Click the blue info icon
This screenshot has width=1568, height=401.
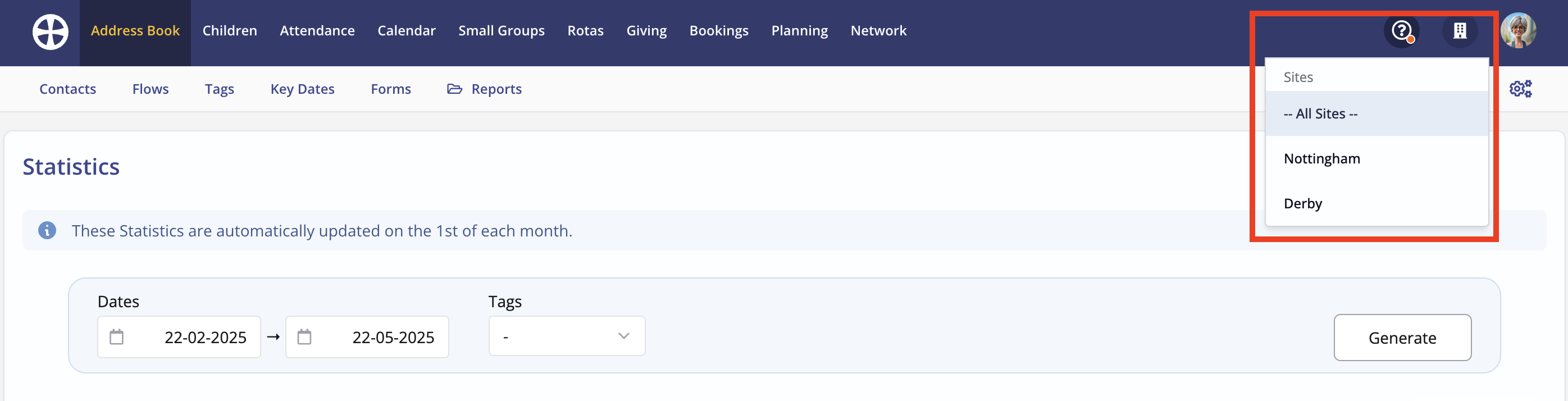[47, 231]
